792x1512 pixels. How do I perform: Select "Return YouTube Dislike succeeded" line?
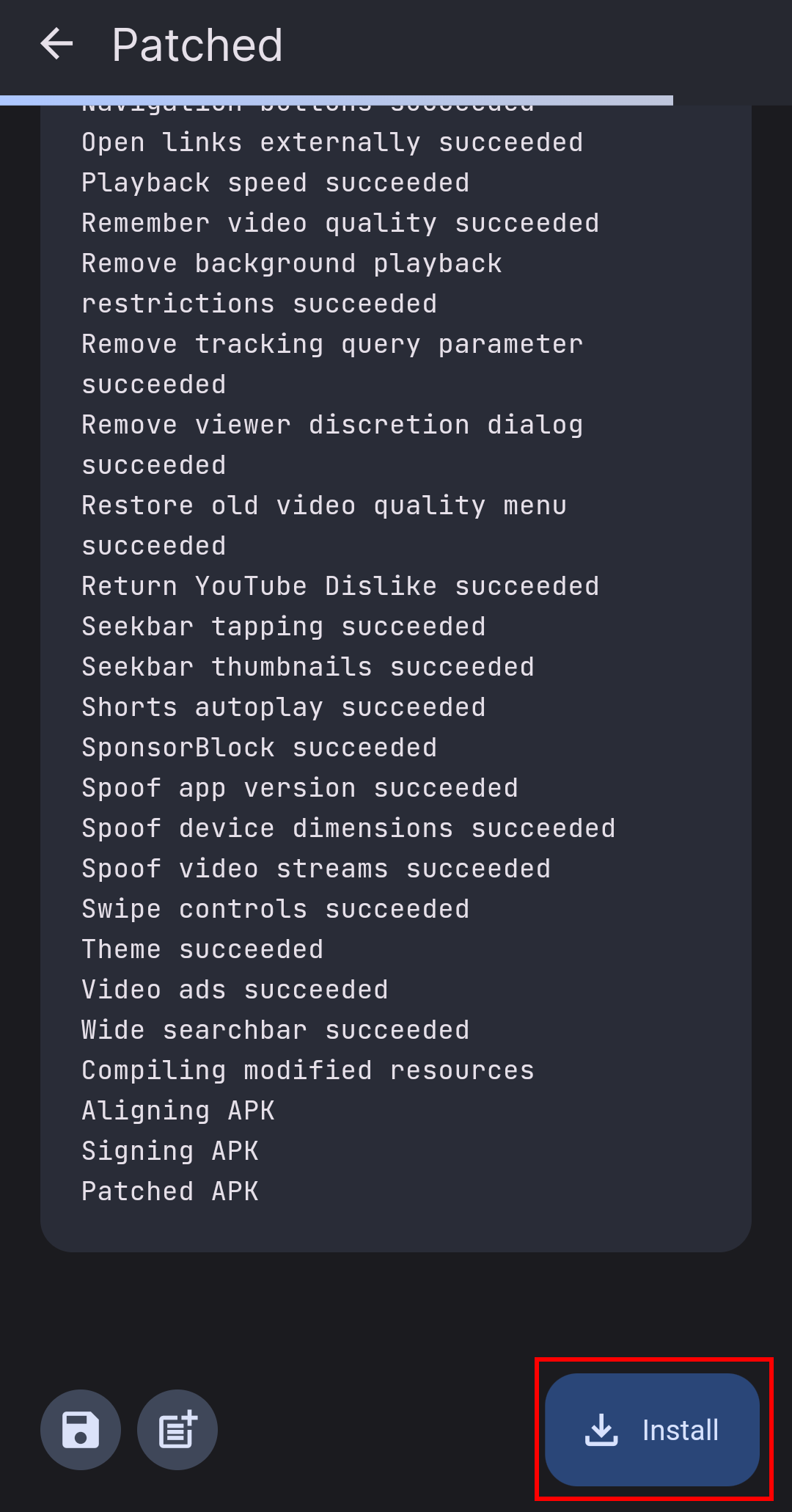340,586
